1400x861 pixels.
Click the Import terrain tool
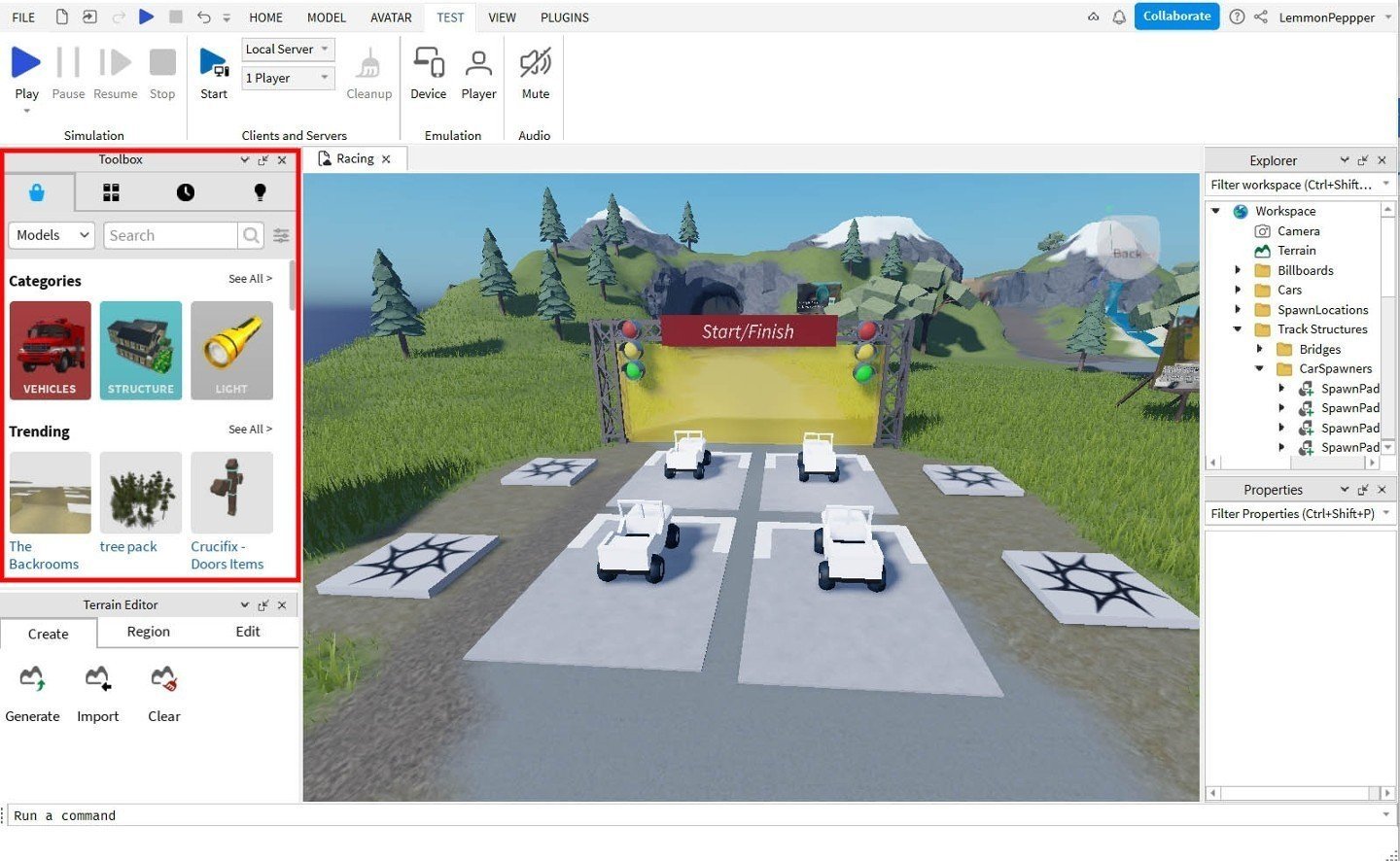(97, 694)
